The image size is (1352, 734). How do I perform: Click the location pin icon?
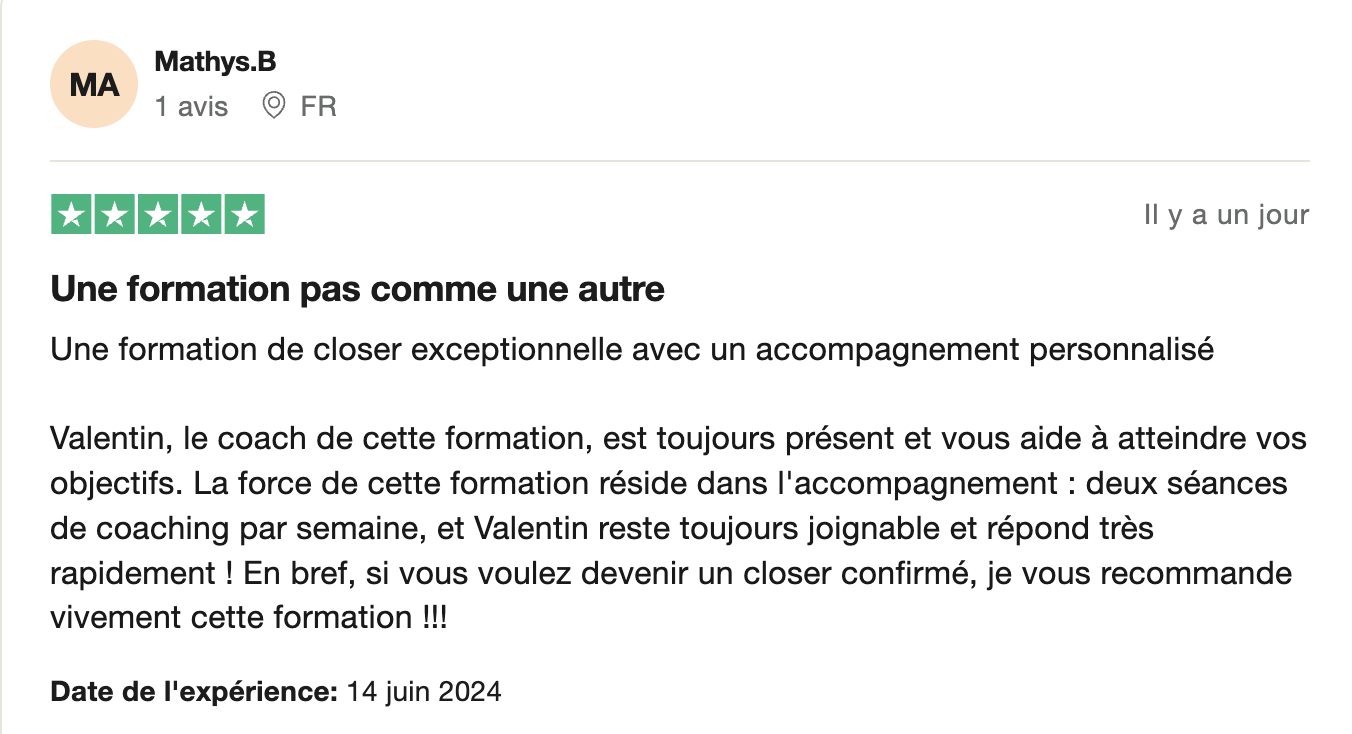pyautogui.click(x=273, y=105)
